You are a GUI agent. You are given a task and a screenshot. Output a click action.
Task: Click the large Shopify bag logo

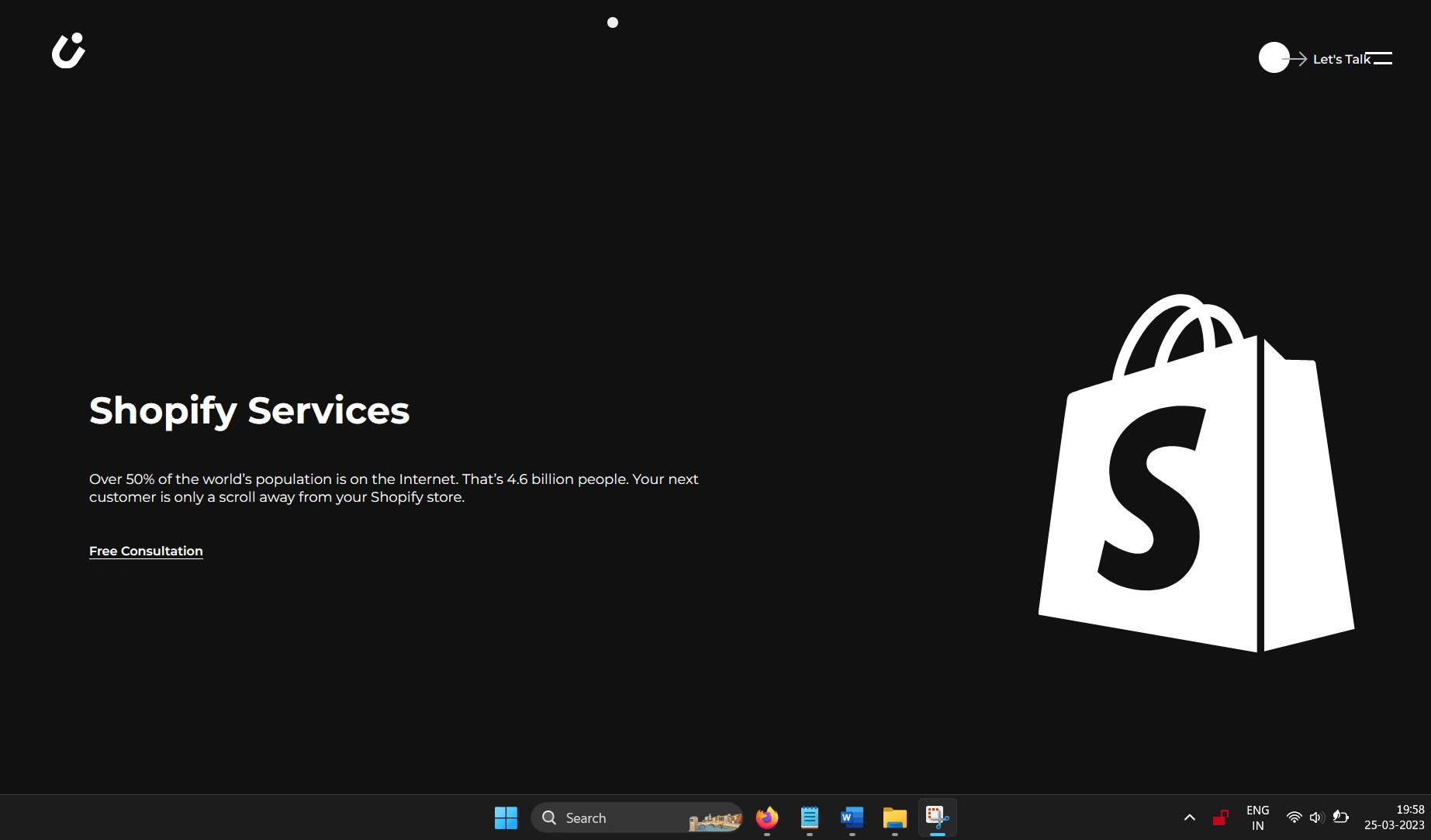pos(1196,473)
